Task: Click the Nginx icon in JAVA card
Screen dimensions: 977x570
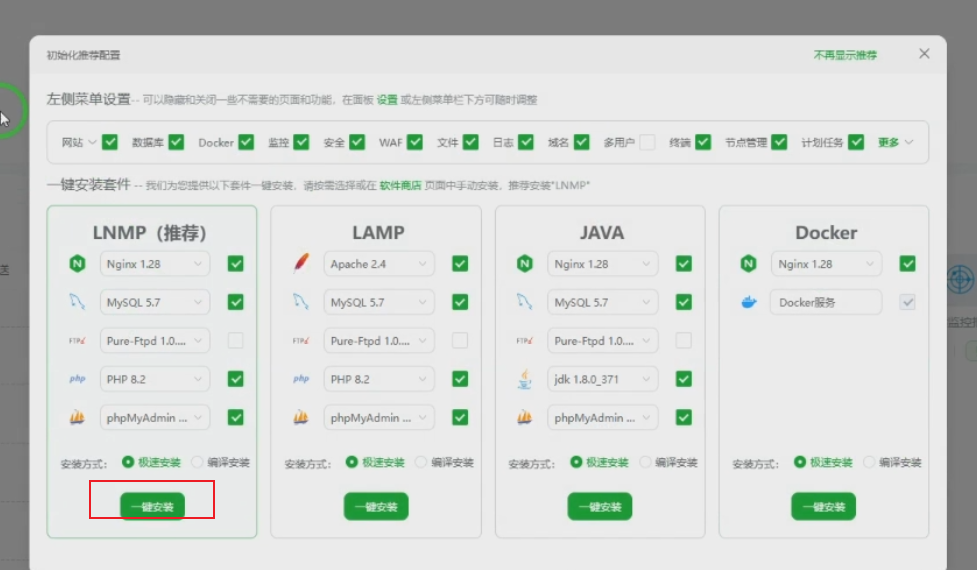Action: [525, 264]
